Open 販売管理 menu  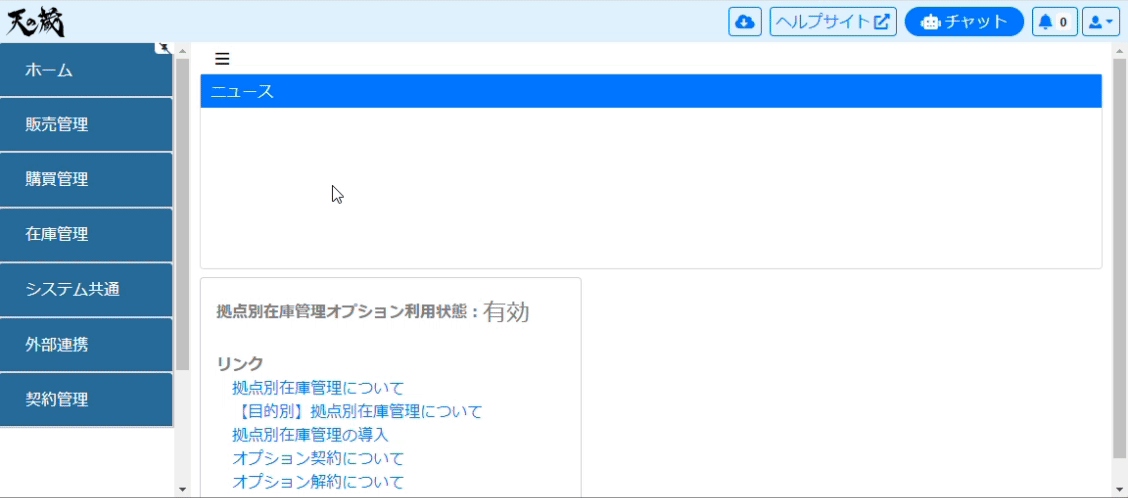point(86,124)
